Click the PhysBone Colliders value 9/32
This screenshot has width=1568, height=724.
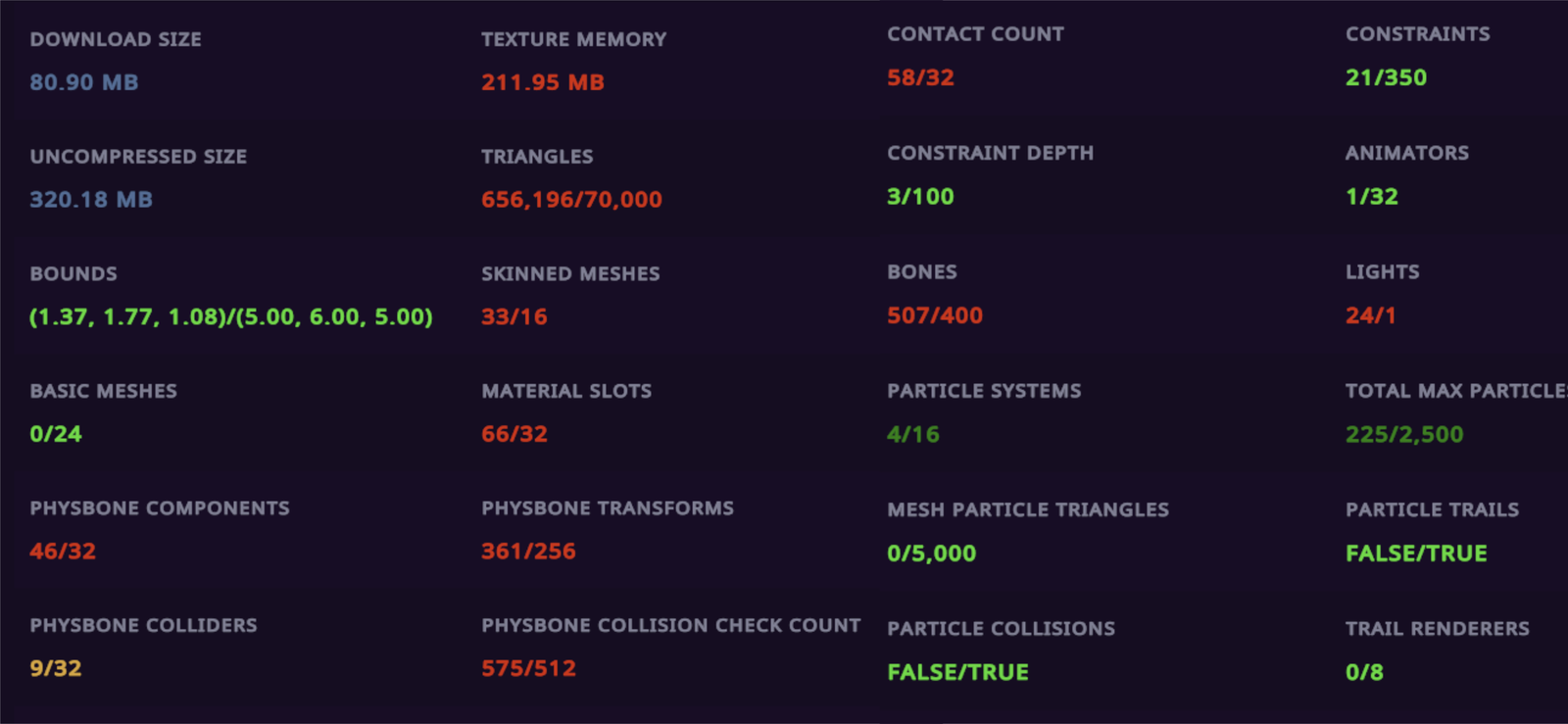[x=56, y=669]
